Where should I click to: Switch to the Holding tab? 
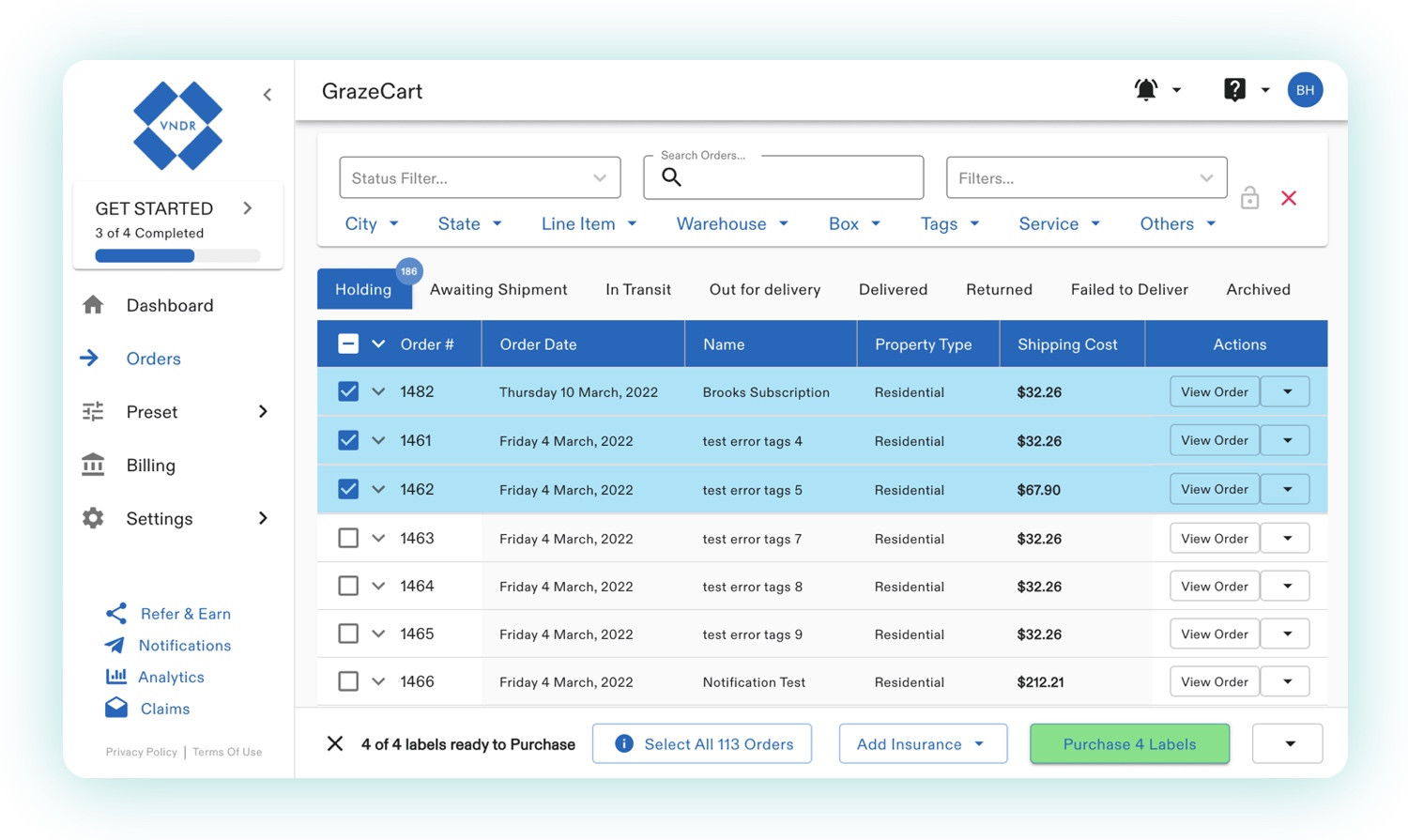click(x=363, y=289)
